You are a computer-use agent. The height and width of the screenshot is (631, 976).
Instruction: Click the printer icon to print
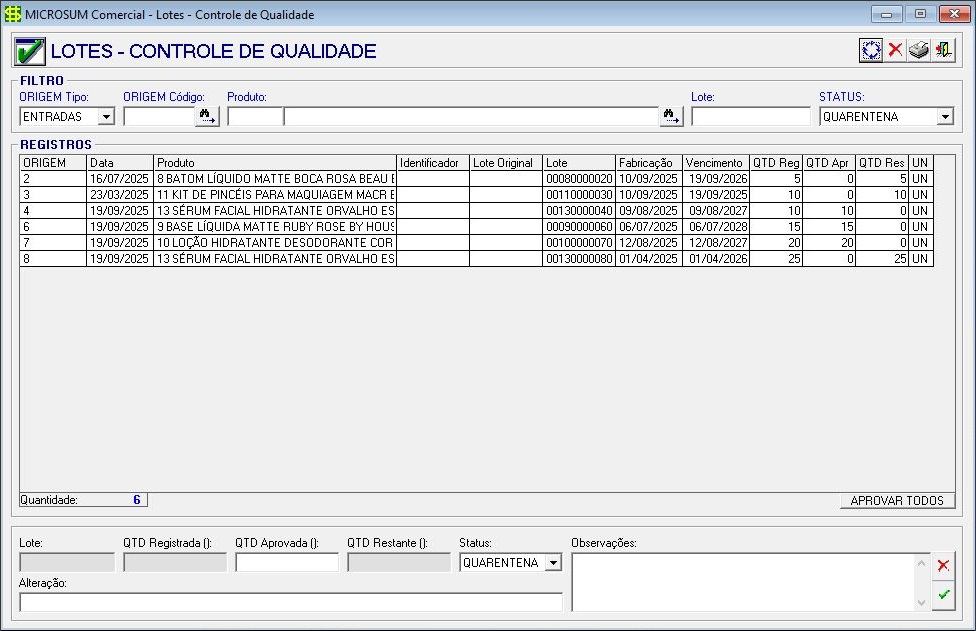coord(919,50)
